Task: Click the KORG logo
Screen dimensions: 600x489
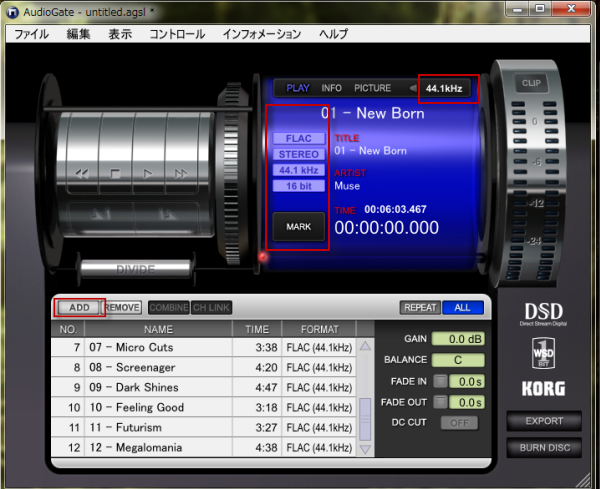Action: pos(543,388)
